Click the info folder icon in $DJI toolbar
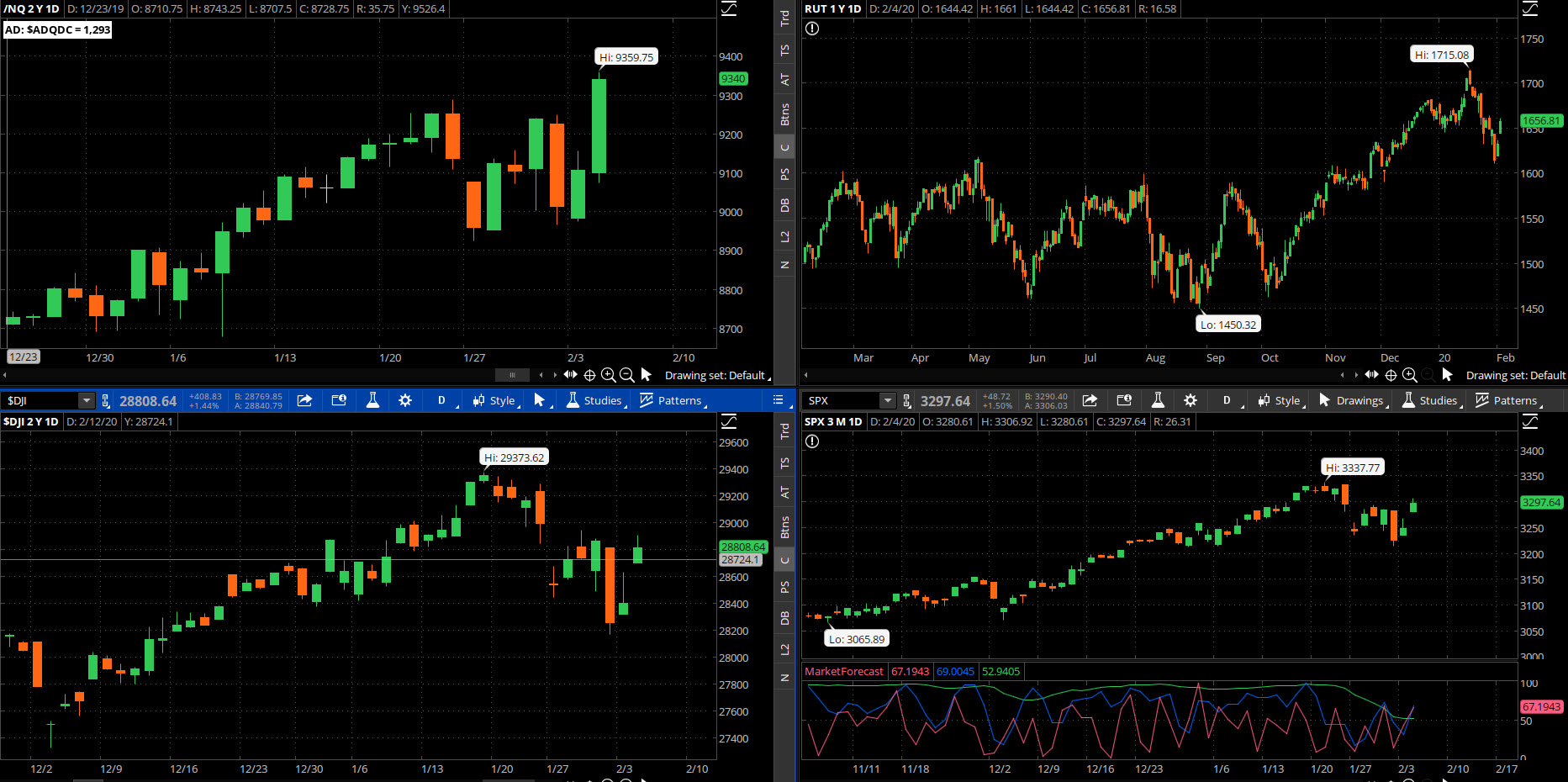 pyautogui.click(x=339, y=400)
